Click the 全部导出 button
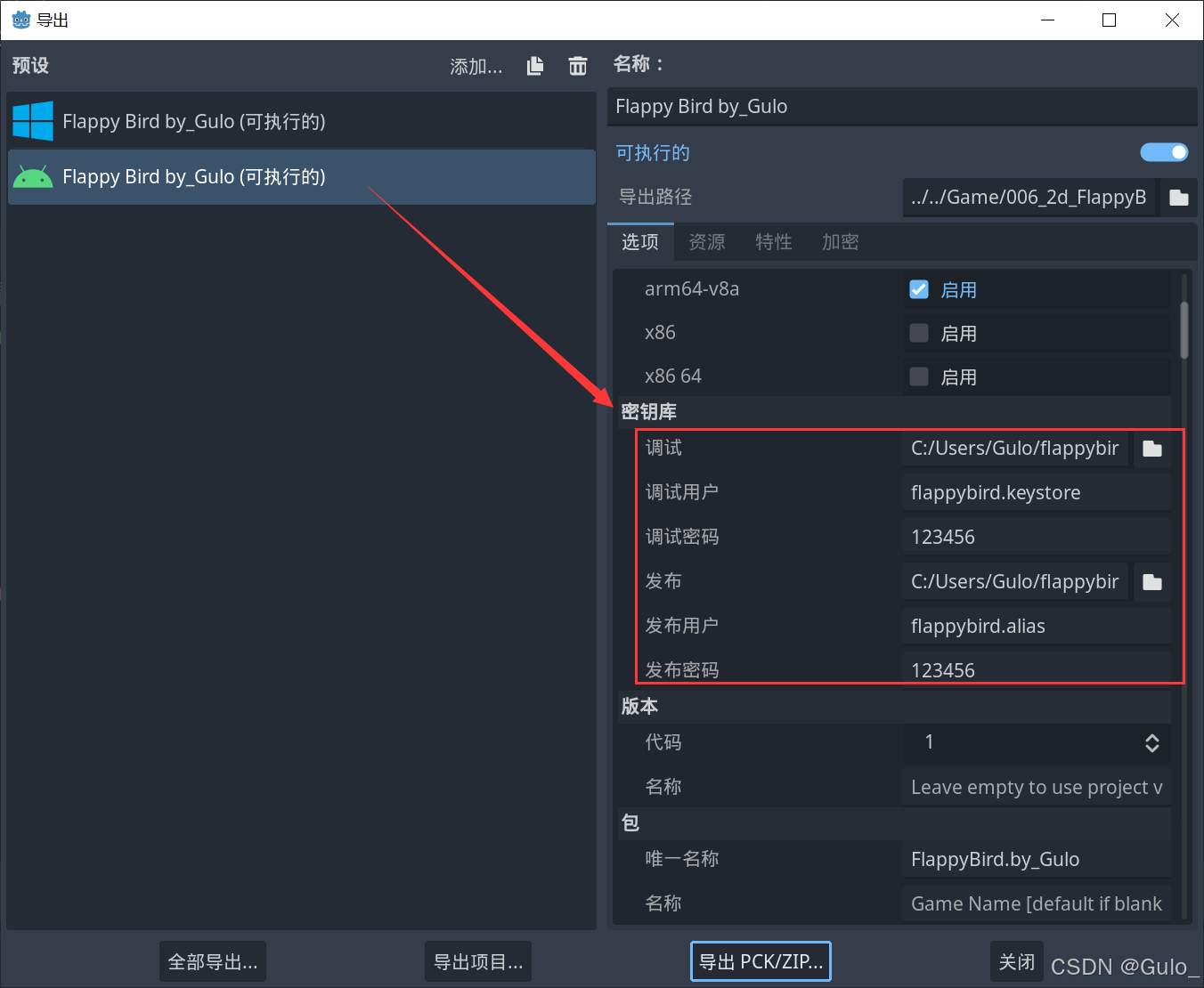The image size is (1204, 988). click(212, 961)
